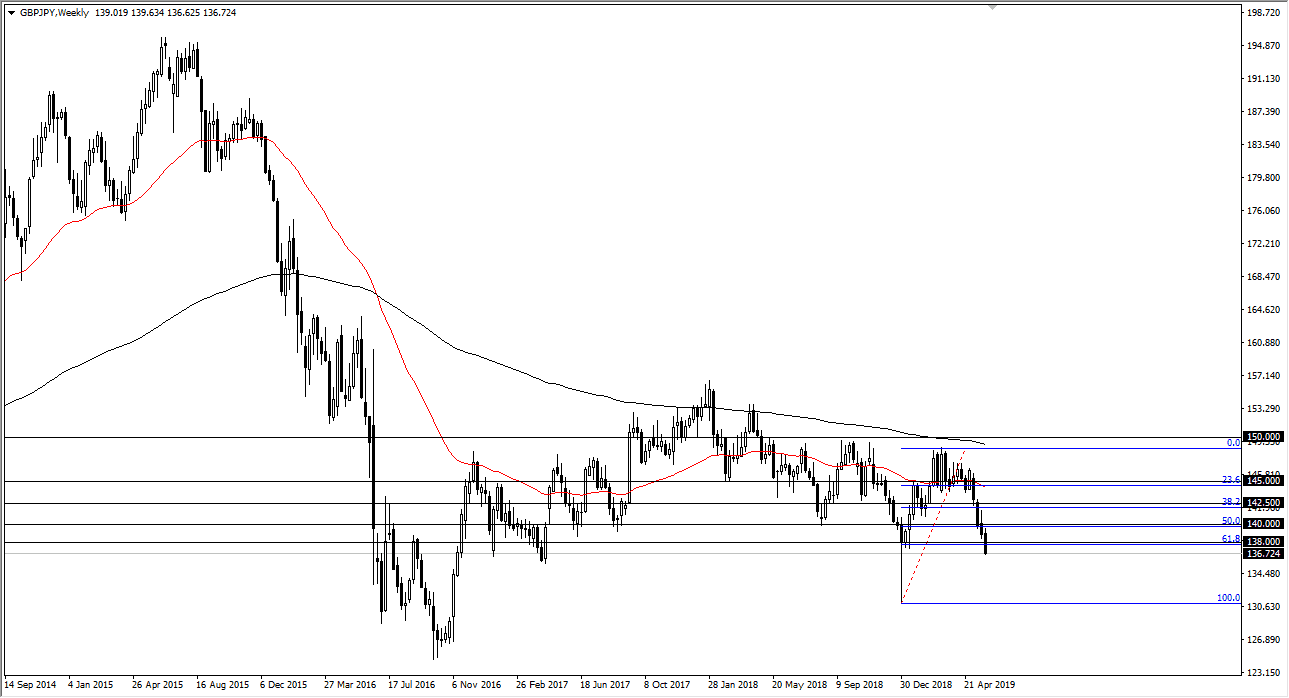Select the 138.000 price level label
This screenshot has height=698, width=1289.
pos(1264,541)
